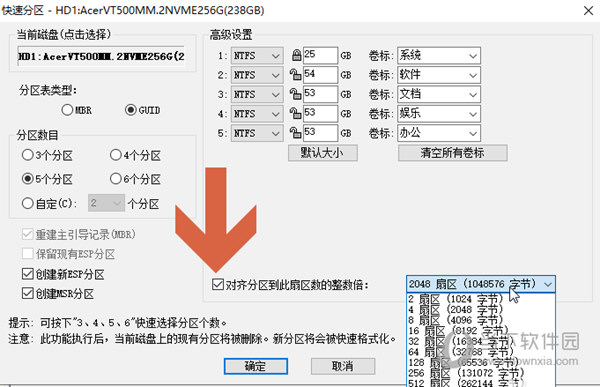
Task: Collapse the 2048 扇区 alignment combo box
Action: 481,284
